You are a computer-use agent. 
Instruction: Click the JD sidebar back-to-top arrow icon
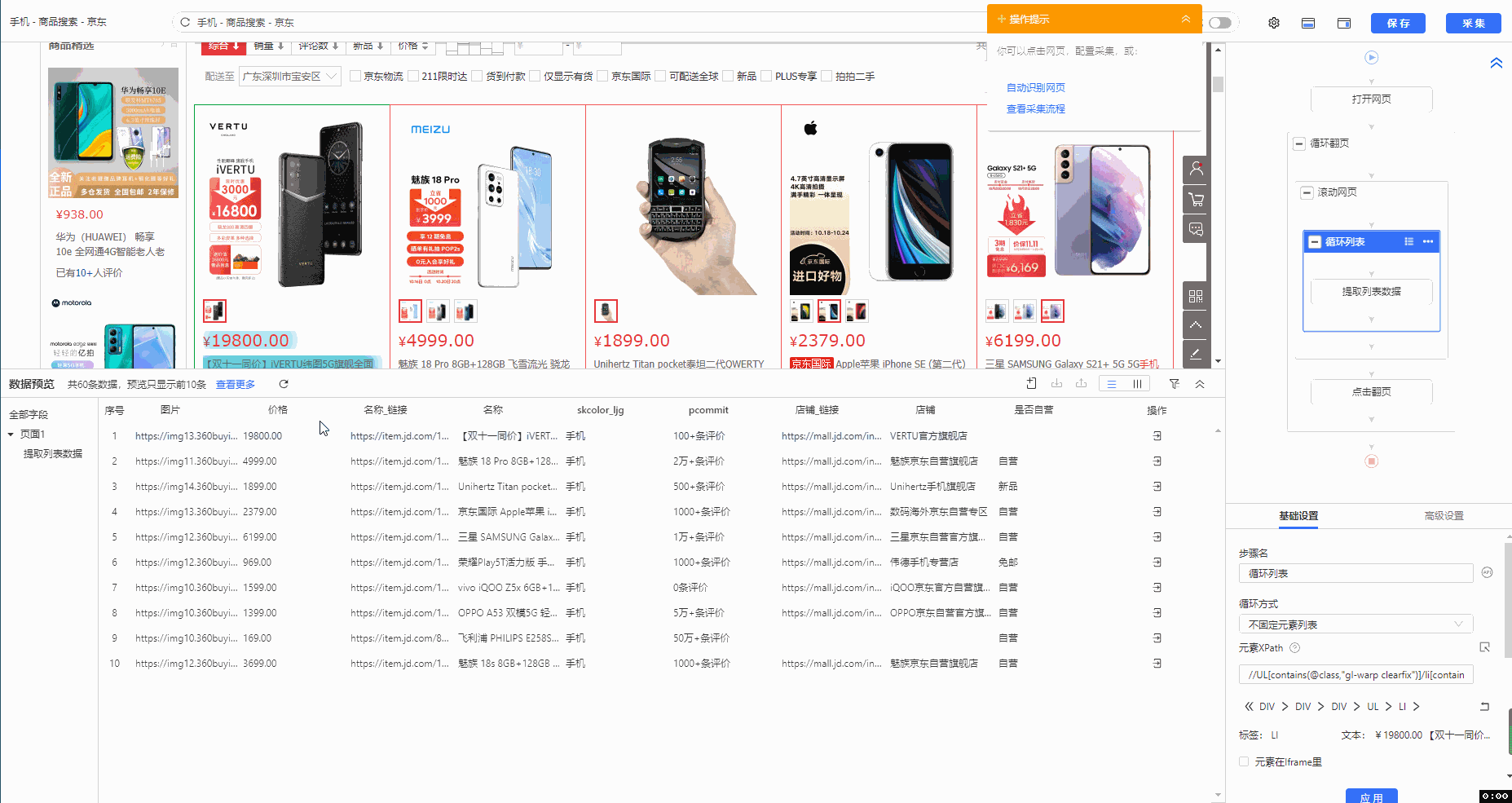[1196, 324]
